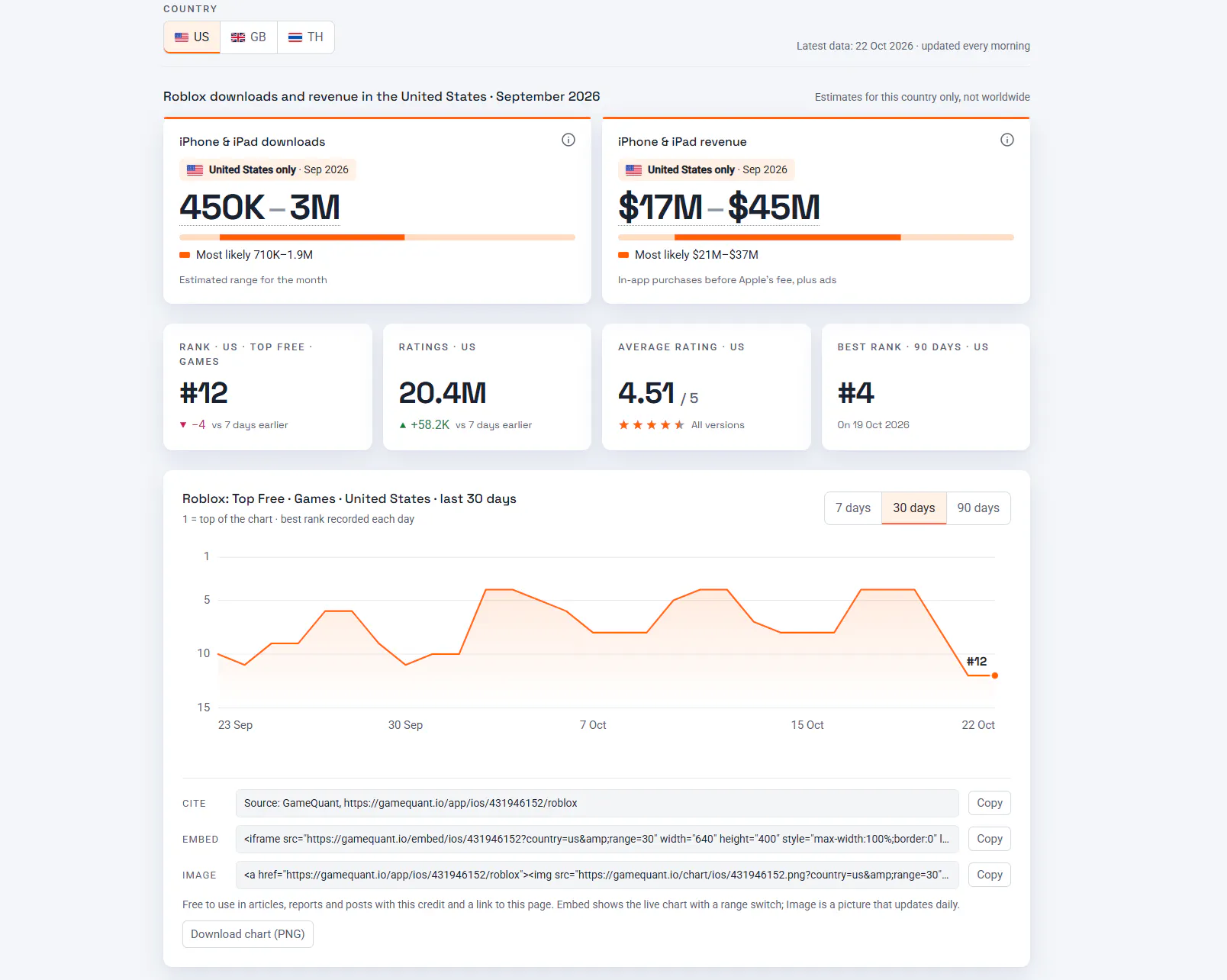Select the US country tab
The height and width of the screenshot is (980, 1227).
[x=192, y=37]
